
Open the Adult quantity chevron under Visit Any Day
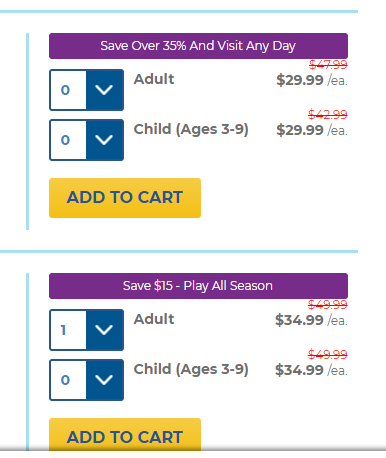click(105, 90)
